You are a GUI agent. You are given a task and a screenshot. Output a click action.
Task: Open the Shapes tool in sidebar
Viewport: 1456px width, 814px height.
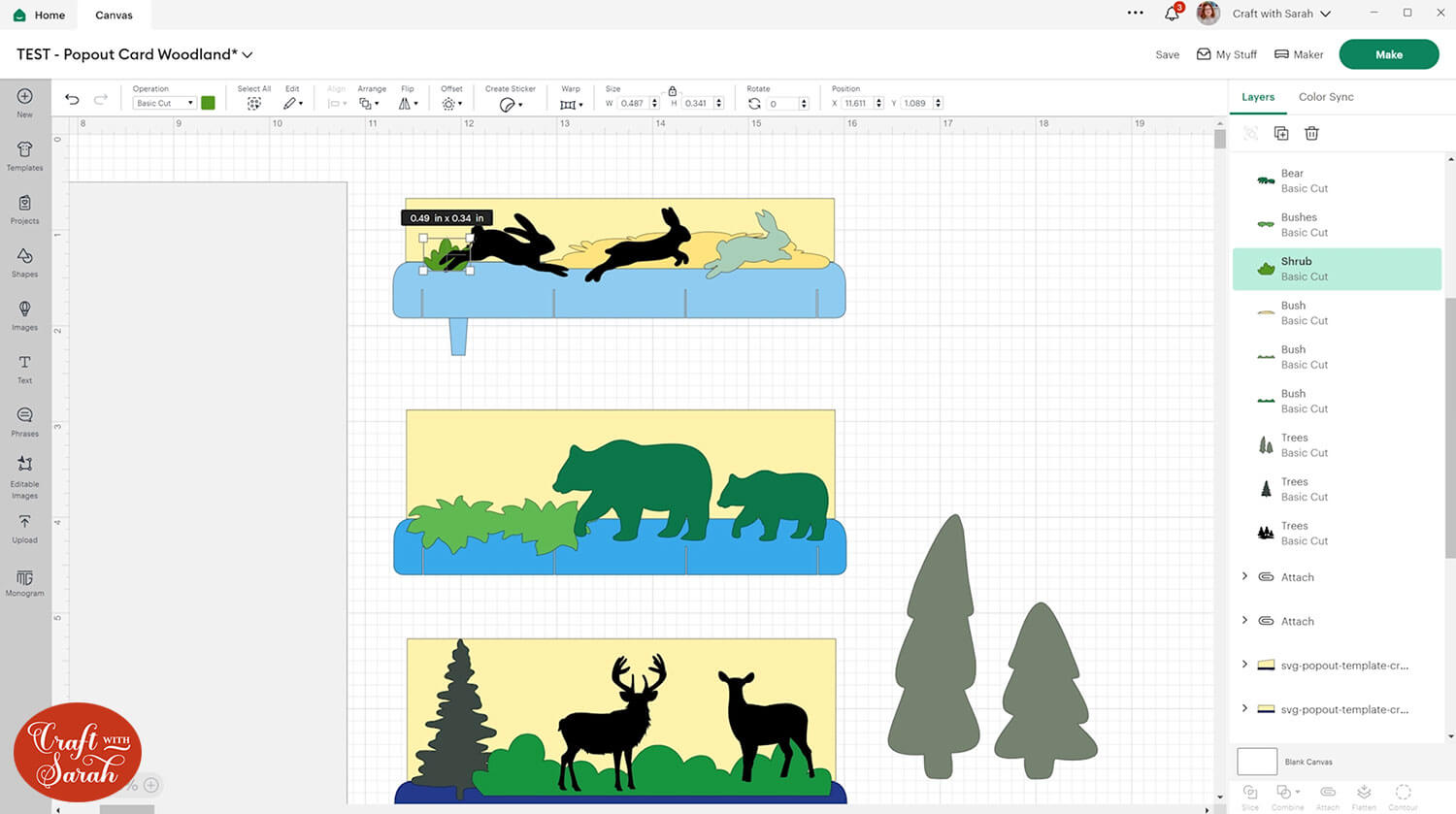coord(25,262)
